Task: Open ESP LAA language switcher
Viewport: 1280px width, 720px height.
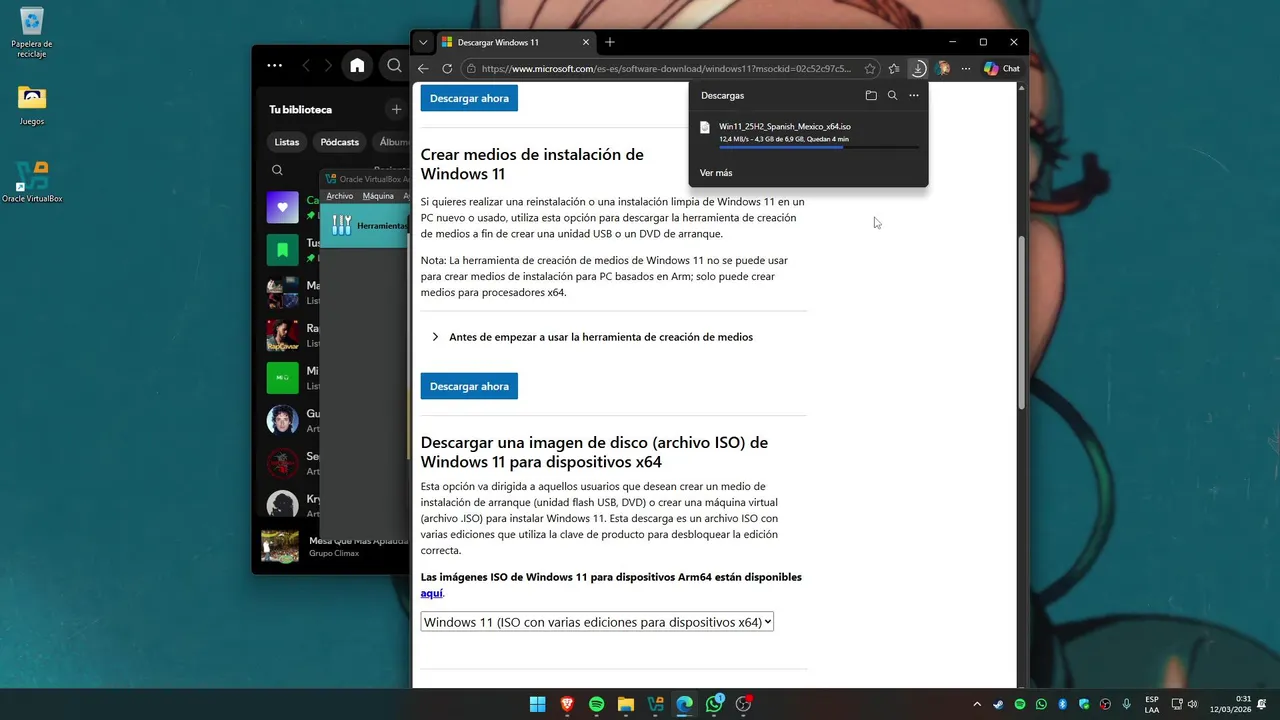Action: tap(1152, 704)
